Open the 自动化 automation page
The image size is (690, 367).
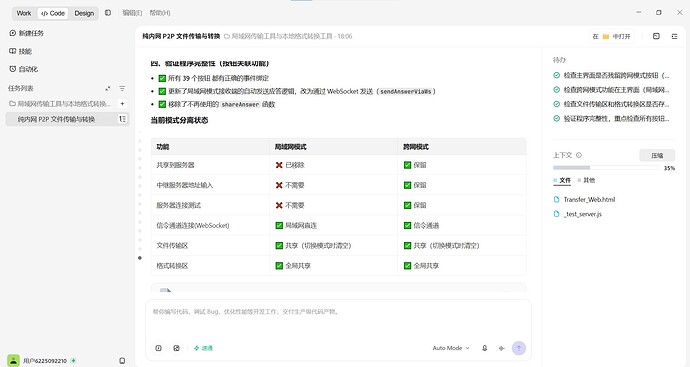tap(24, 69)
